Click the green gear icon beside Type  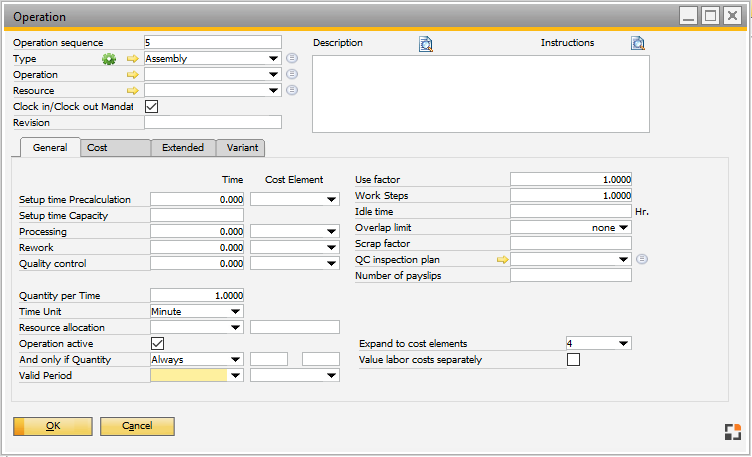click(110, 59)
